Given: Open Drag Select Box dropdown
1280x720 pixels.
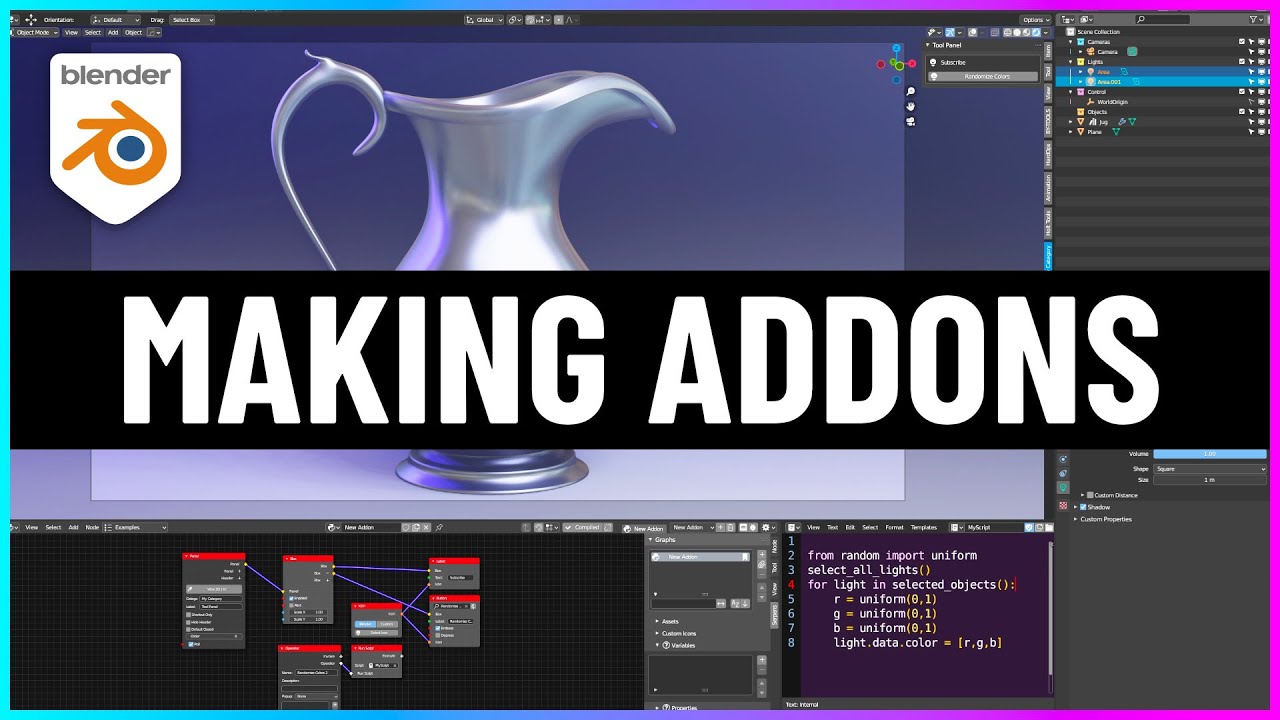Looking at the screenshot, I should point(192,19).
